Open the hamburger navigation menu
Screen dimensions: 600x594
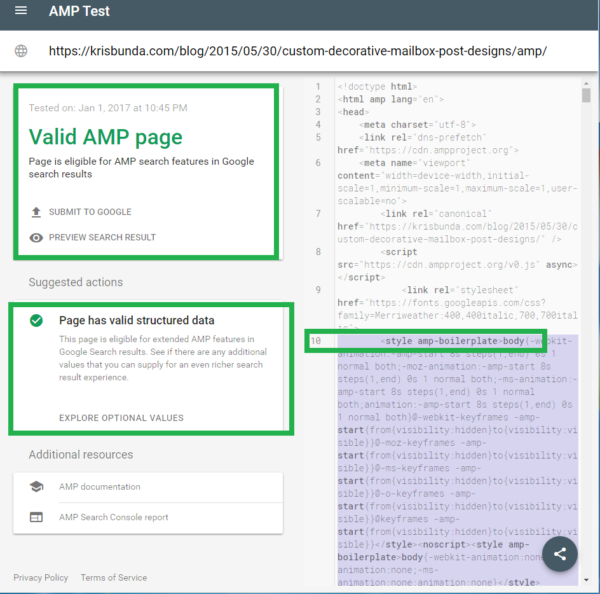(21, 11)
